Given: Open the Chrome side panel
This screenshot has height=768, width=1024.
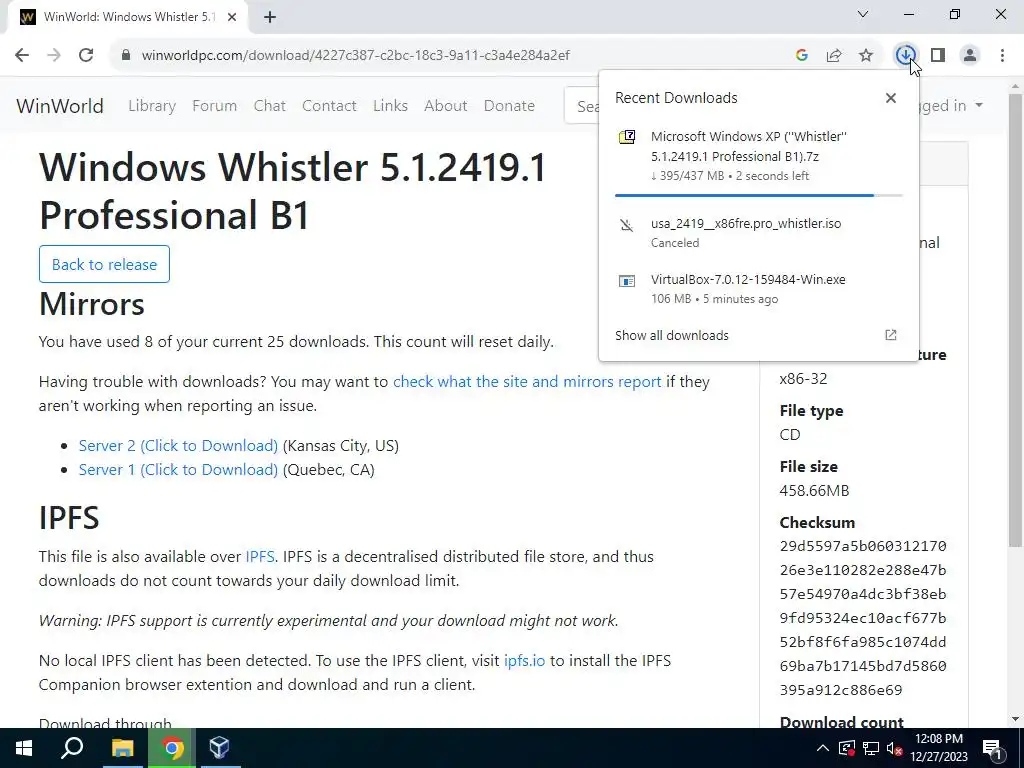Looking at the screenshot, I should click(x=938, y=55).
